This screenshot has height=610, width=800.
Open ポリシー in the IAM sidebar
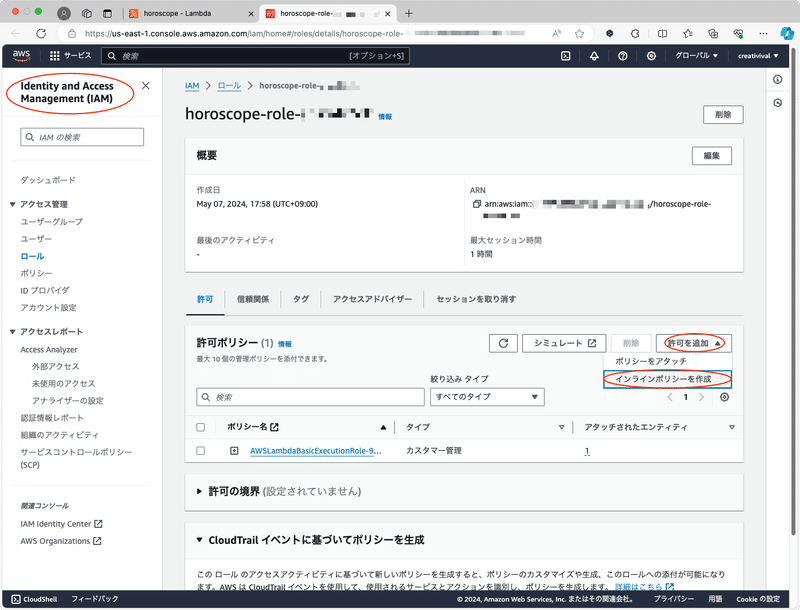(x=36, y=273)
